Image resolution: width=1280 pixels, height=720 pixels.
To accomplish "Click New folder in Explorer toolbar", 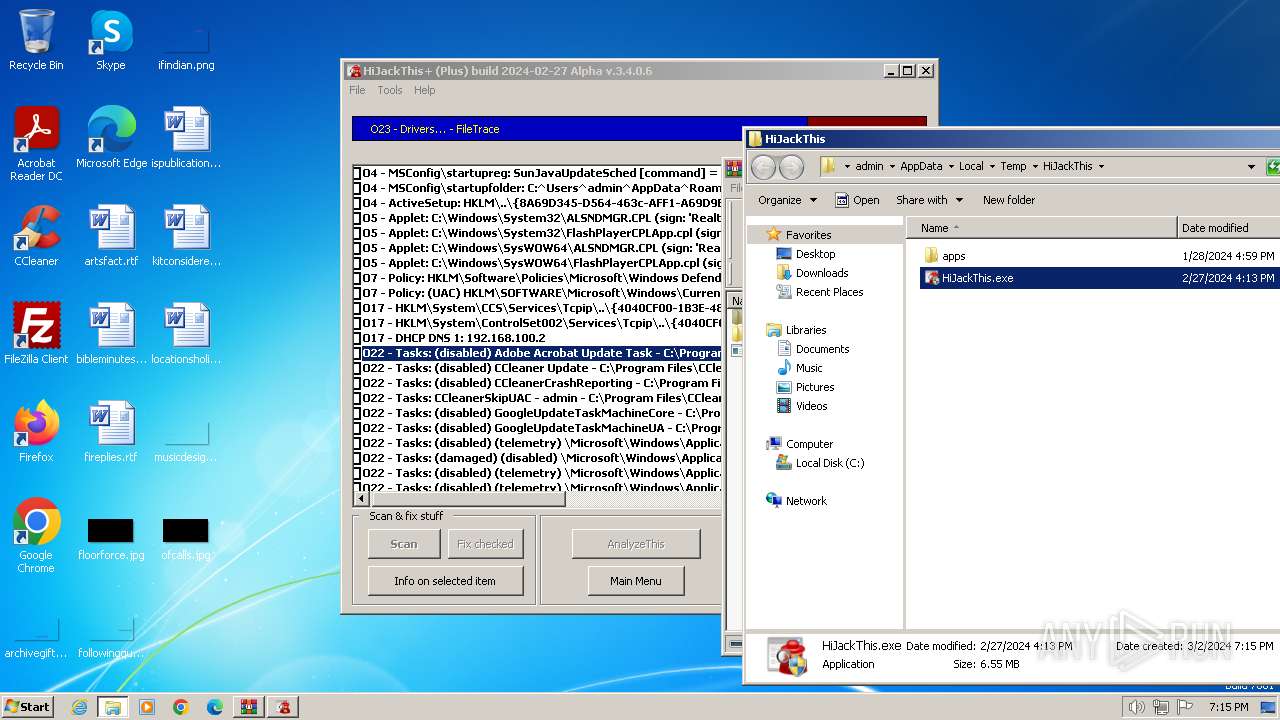I will (1009, 200).
